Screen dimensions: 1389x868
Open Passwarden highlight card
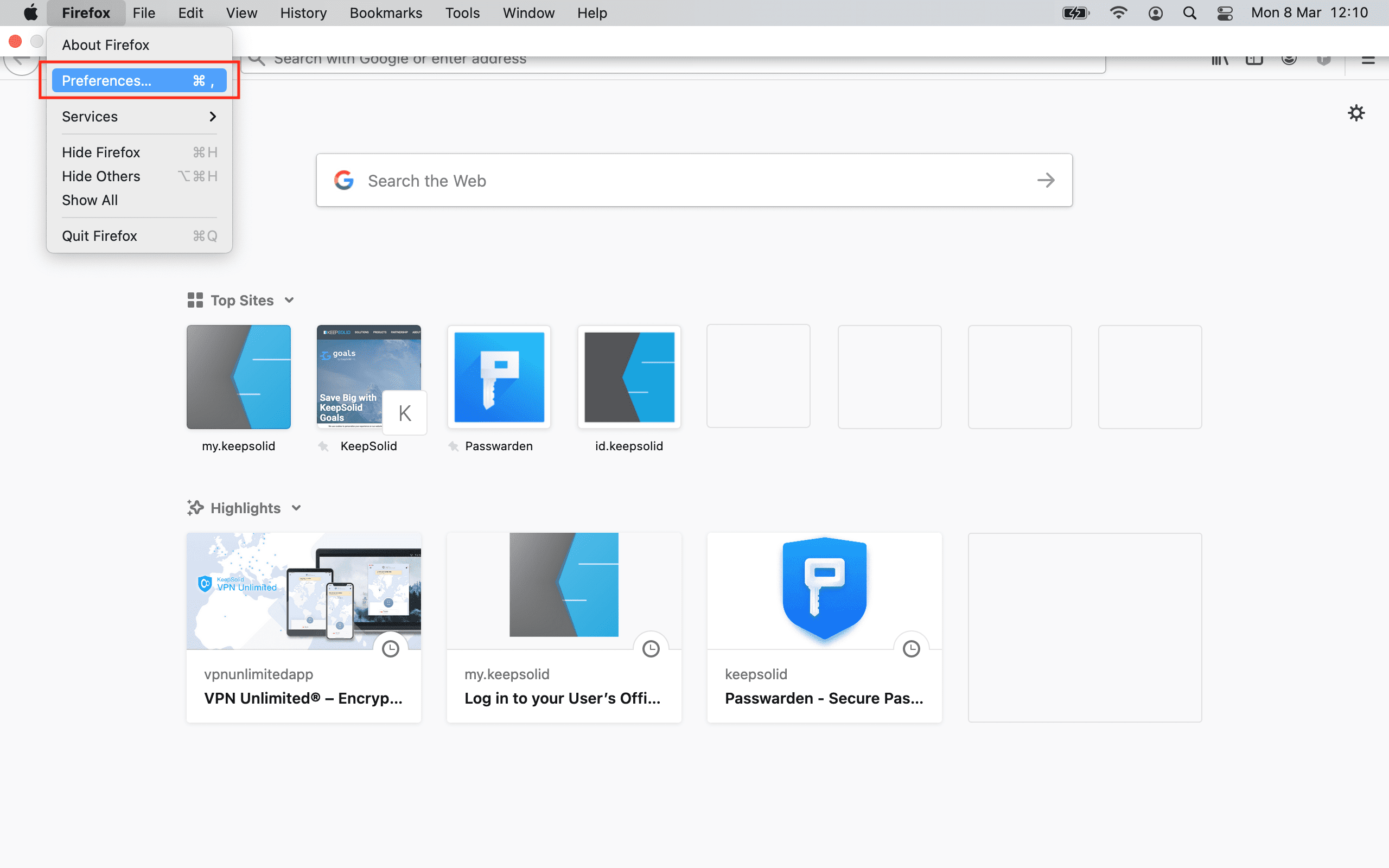click(824, 627)
